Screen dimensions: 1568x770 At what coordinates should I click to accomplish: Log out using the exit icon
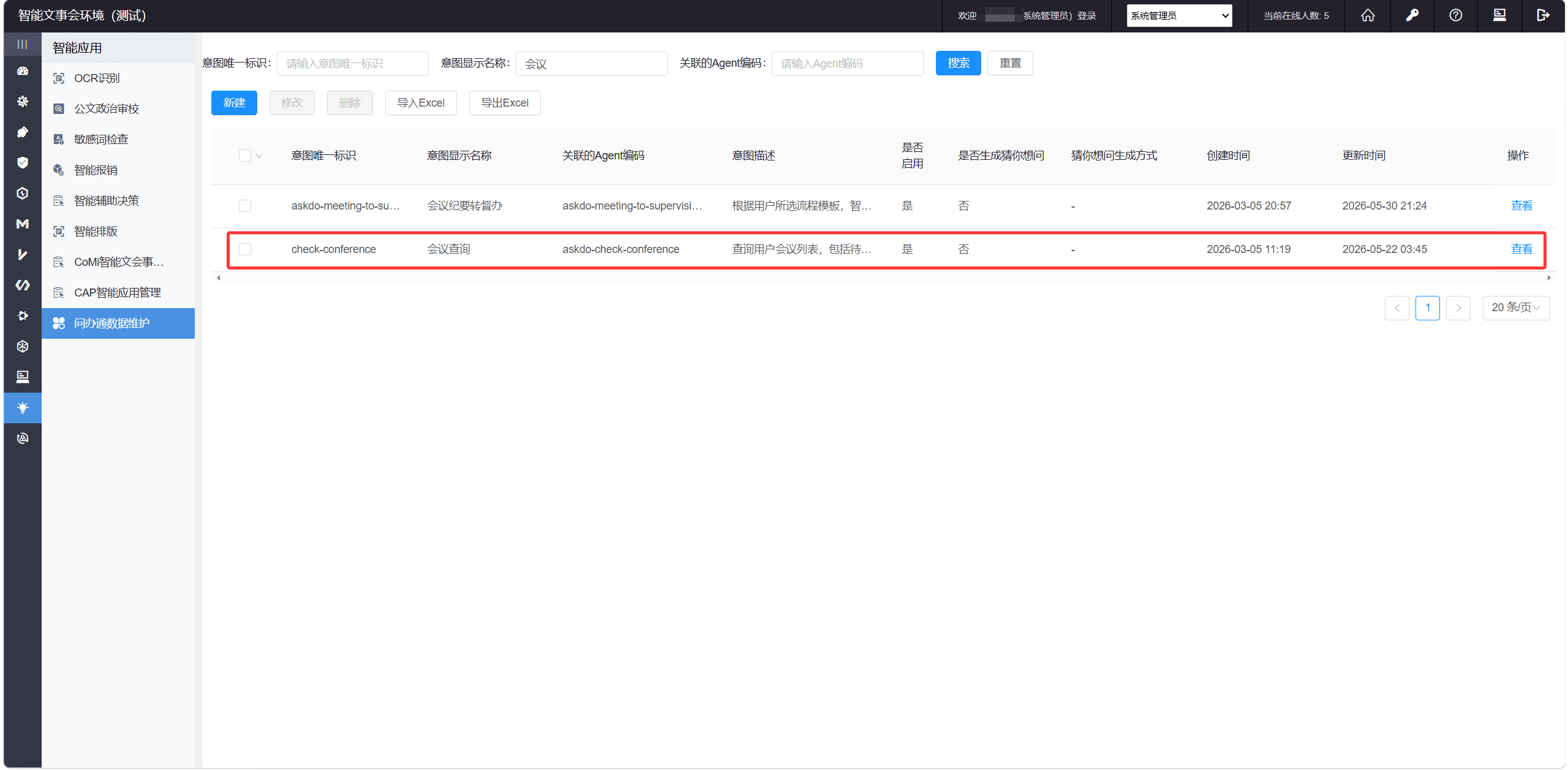pos(1543,16)
